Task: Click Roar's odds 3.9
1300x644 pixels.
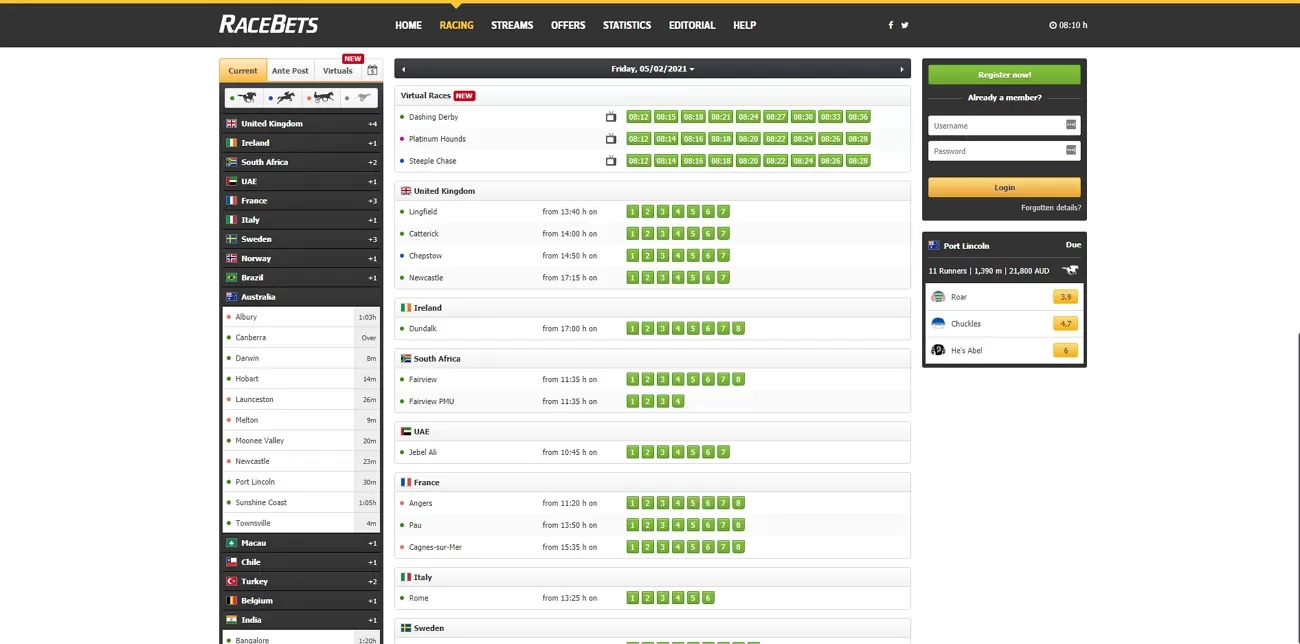Action: 1065,297
